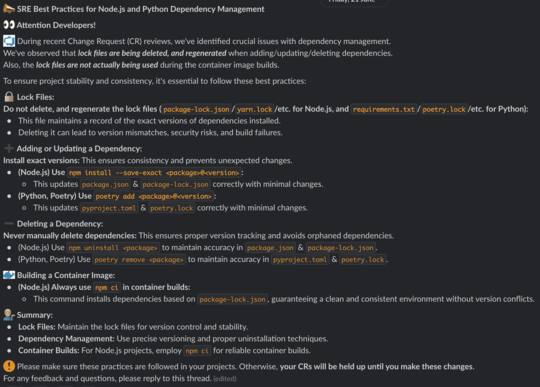Click the npm install --save-exact code snippet
Screen dimensions: 540x387
pos(154,172)
